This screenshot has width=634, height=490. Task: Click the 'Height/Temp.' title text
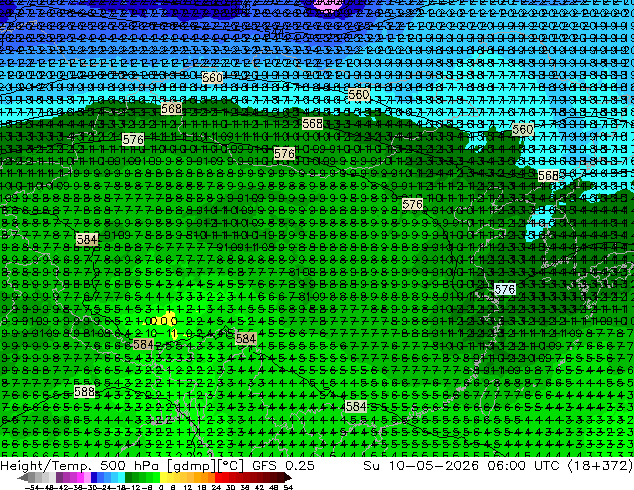coord(47,465)
